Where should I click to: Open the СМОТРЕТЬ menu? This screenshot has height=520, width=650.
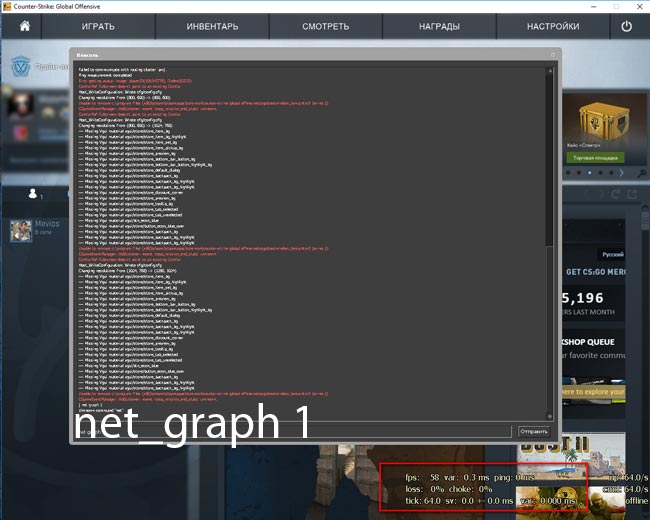326,27
